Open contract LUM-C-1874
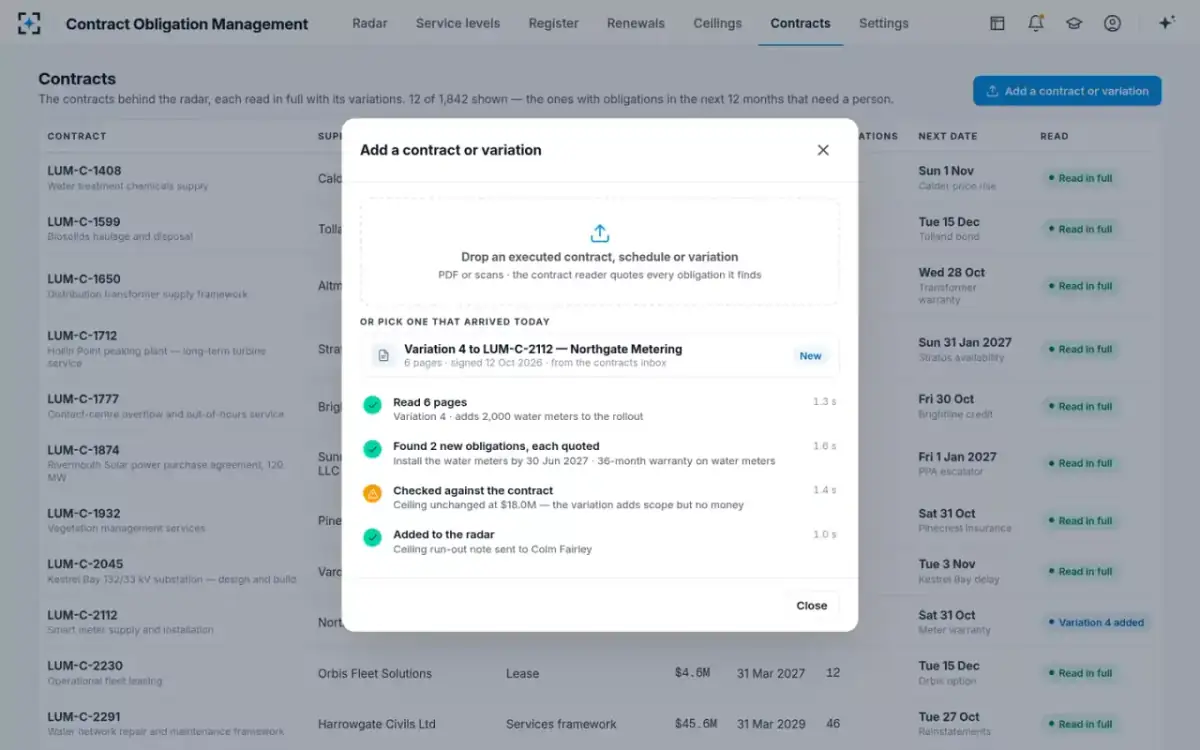This screenshot has width=1200, height=750. (x=84, y=450)
